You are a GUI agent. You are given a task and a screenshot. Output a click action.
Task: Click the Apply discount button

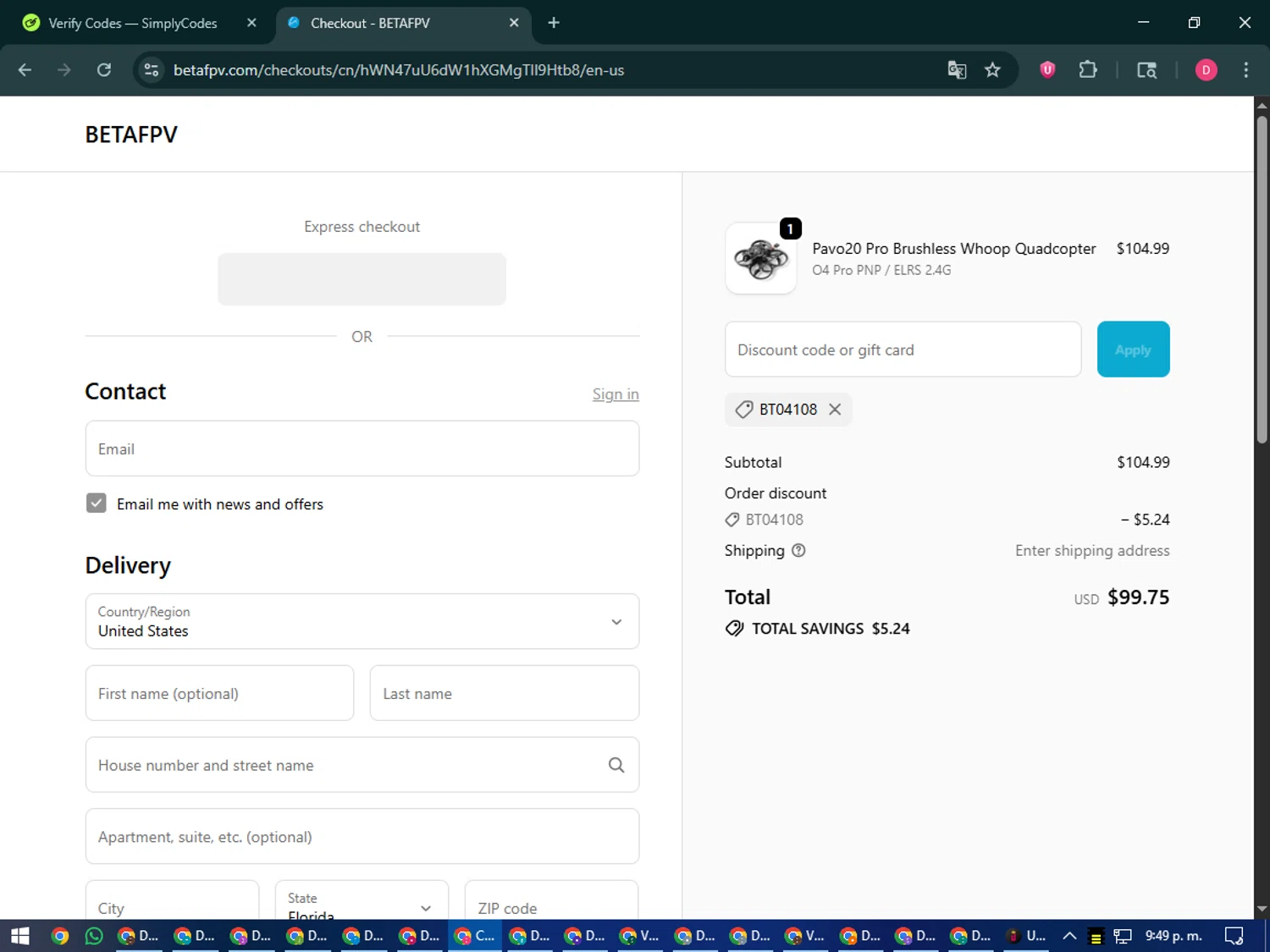pos(1133,349)
